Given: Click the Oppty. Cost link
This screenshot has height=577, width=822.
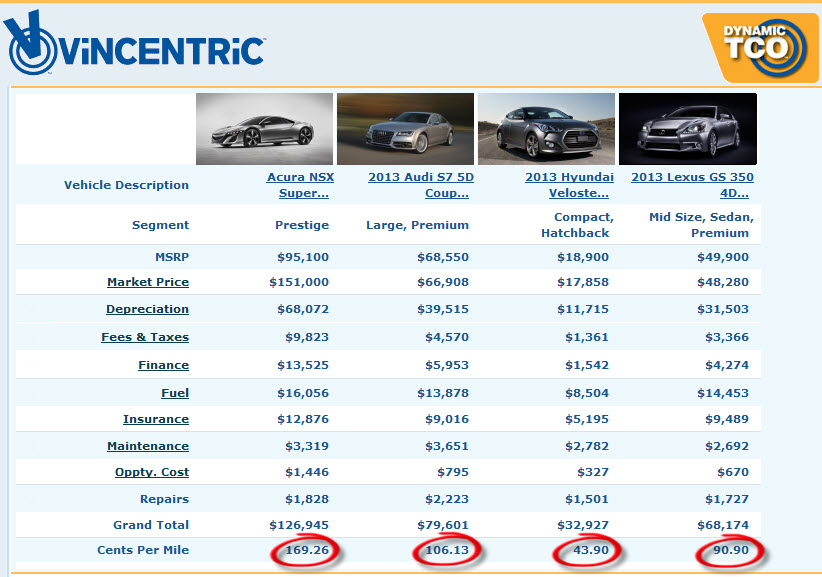Looking at the screenshot, I should (152, 472).
